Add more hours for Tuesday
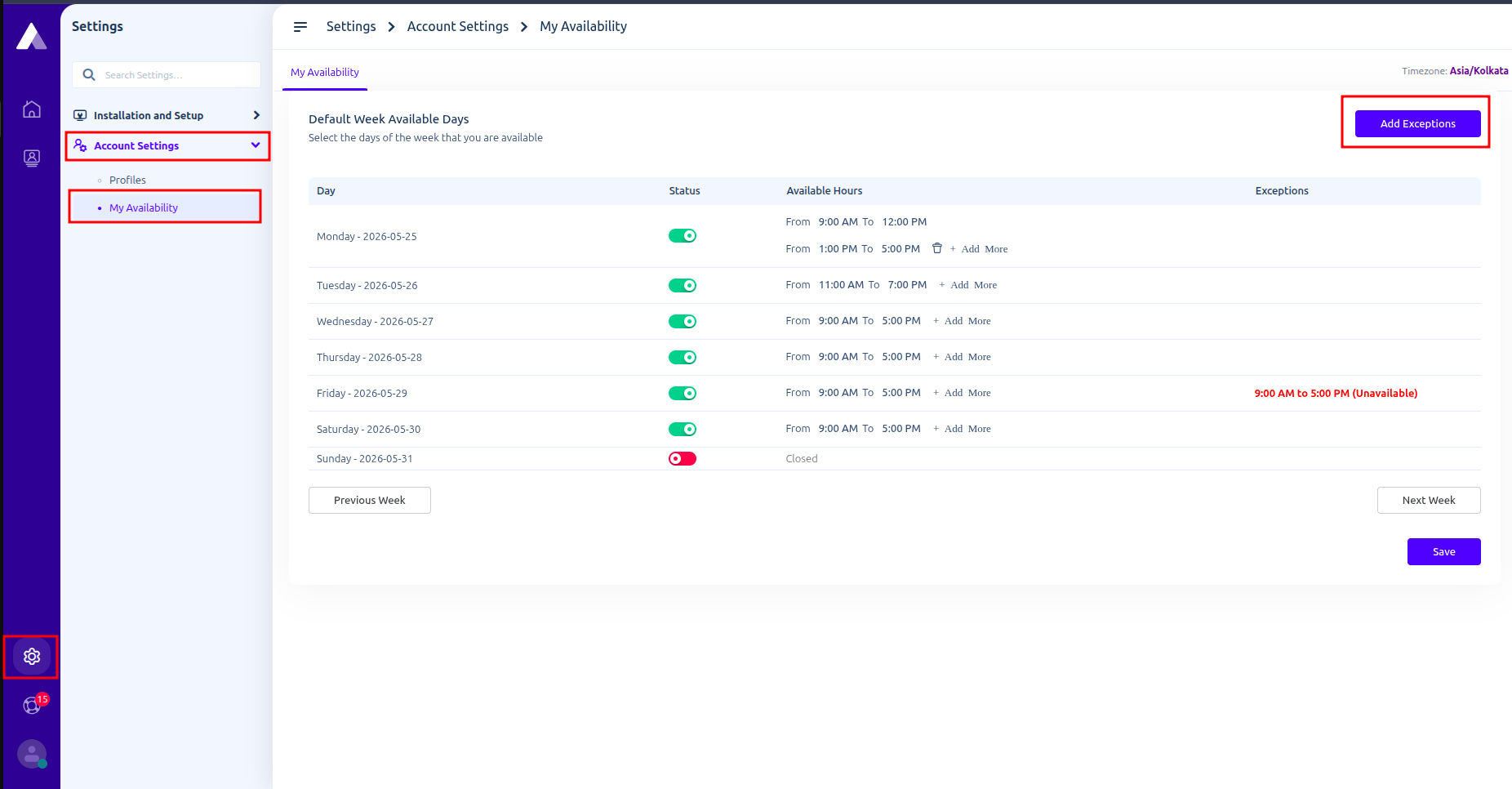The width and height of the screenshot is (1512, 789). point(968,285)
